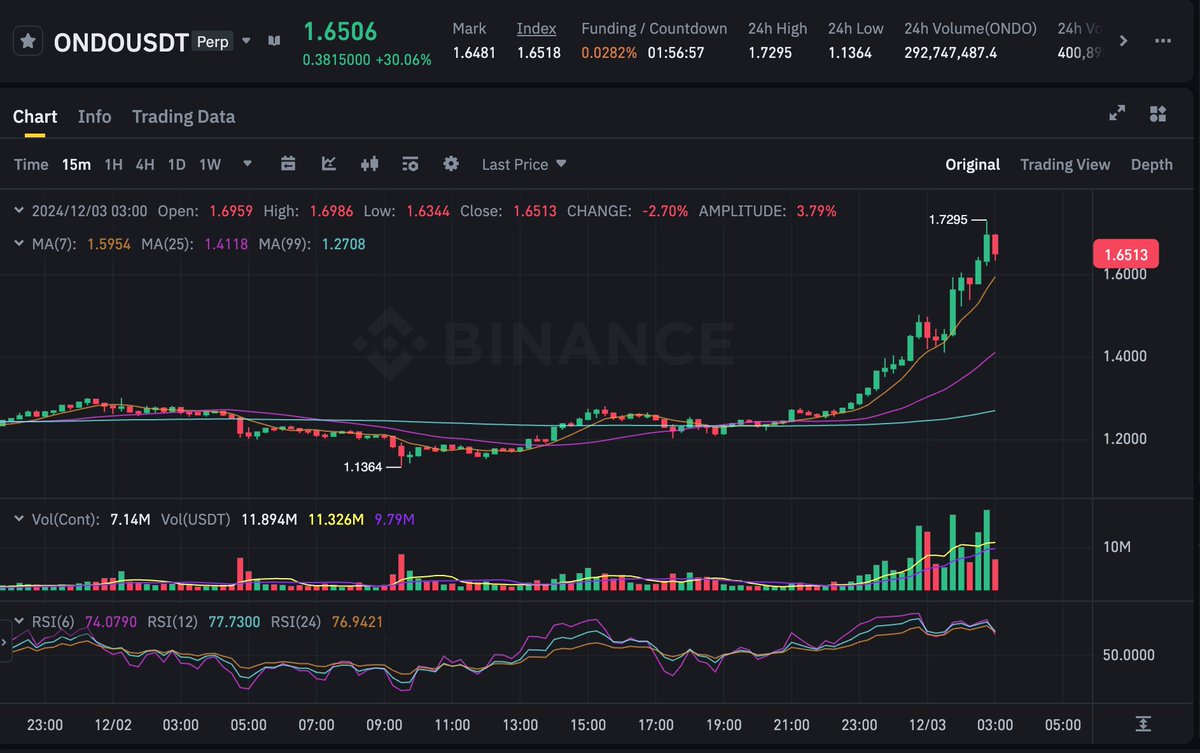Switch to the Info tab

point(95,116)
